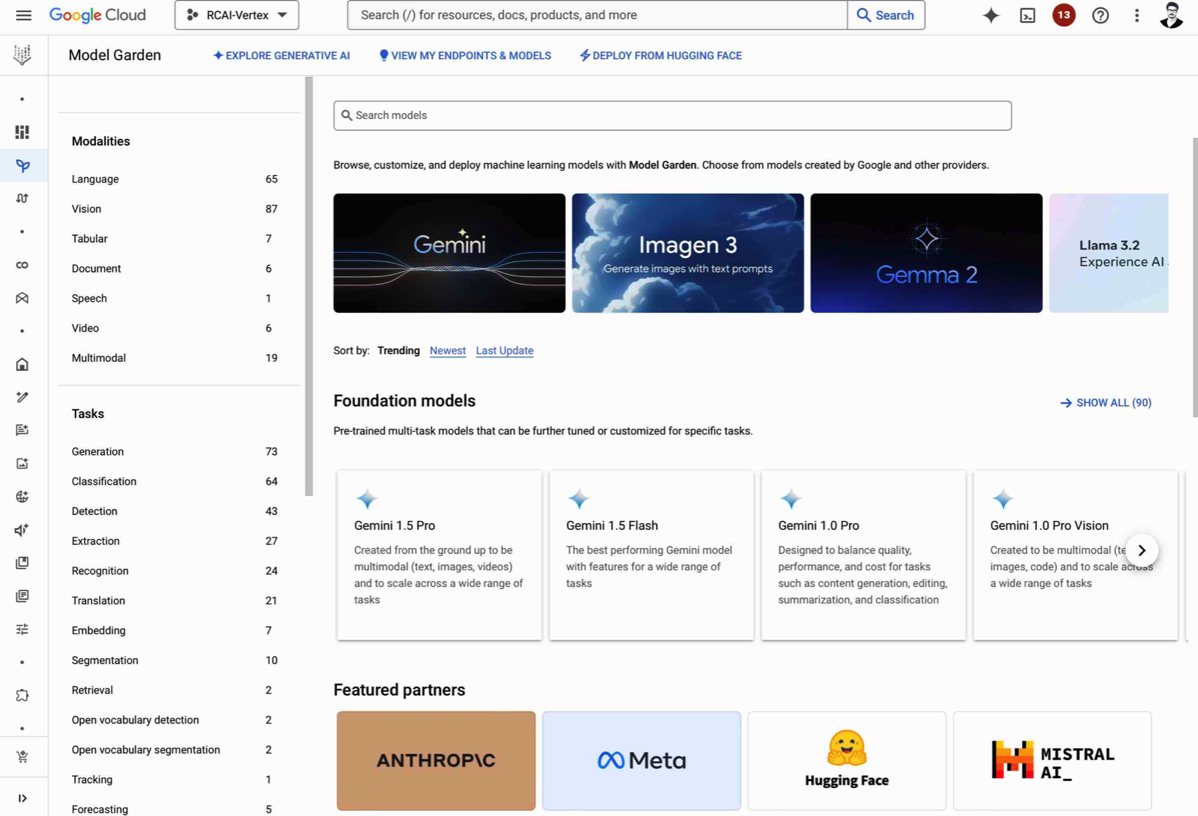
Task: Click the Dashboard icon in left sidebar
Action: pyautogui.click(x=22, y=132)
